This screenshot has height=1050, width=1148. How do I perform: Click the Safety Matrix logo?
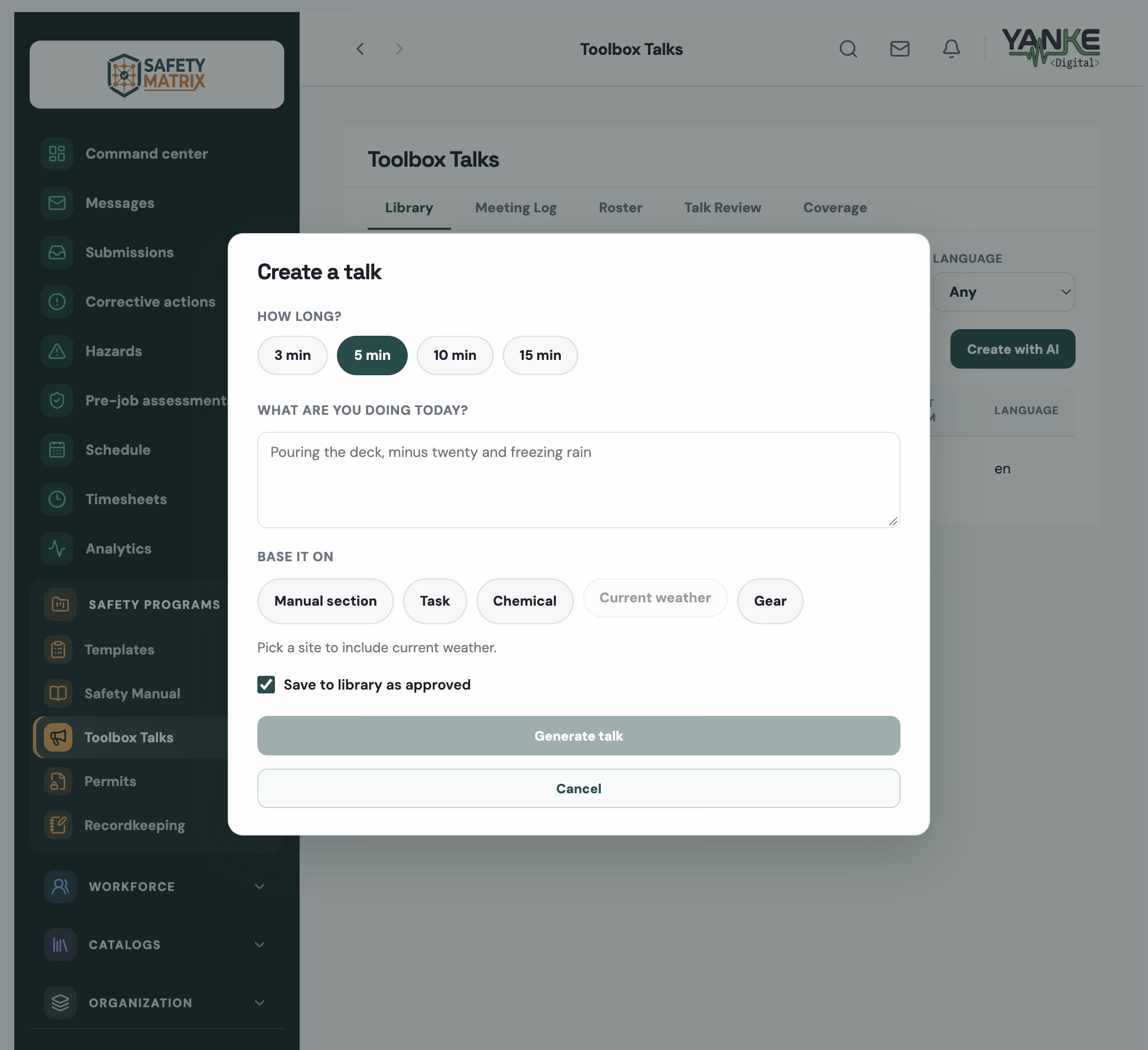coord(156,75)
